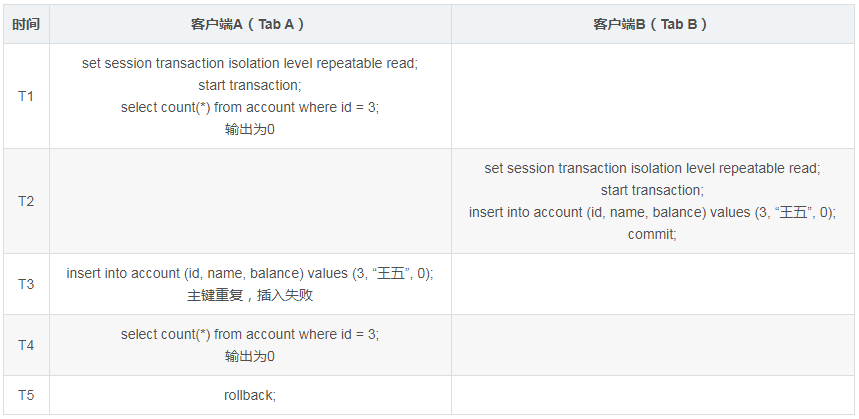Click the T5 time cell
This screenshot has height=419, width=859.
click(x=26, y=395)
